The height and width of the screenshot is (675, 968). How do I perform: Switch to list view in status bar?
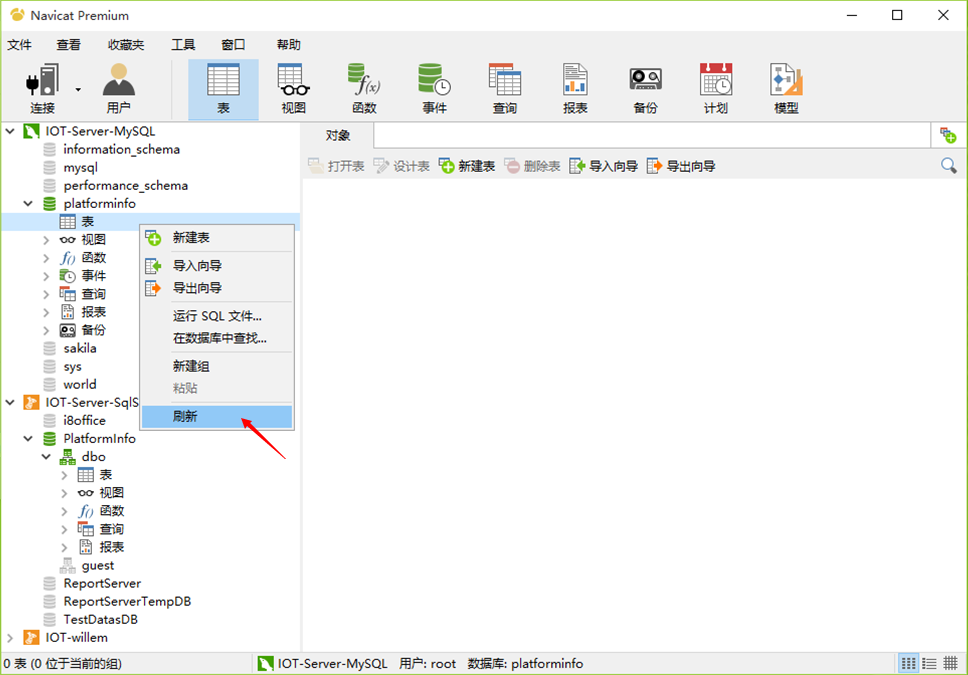coord(929,664)
